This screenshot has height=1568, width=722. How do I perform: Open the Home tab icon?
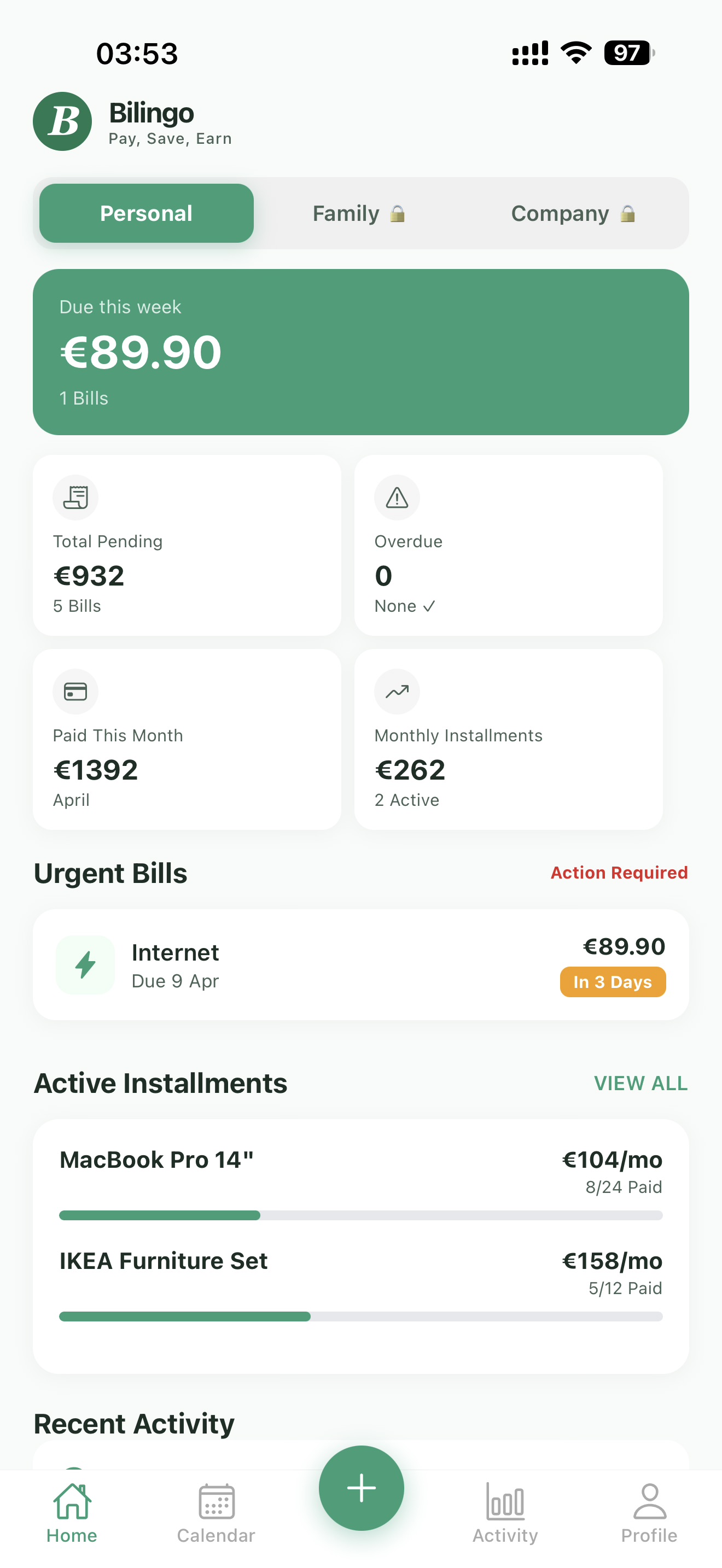(x=72, y=1501)
